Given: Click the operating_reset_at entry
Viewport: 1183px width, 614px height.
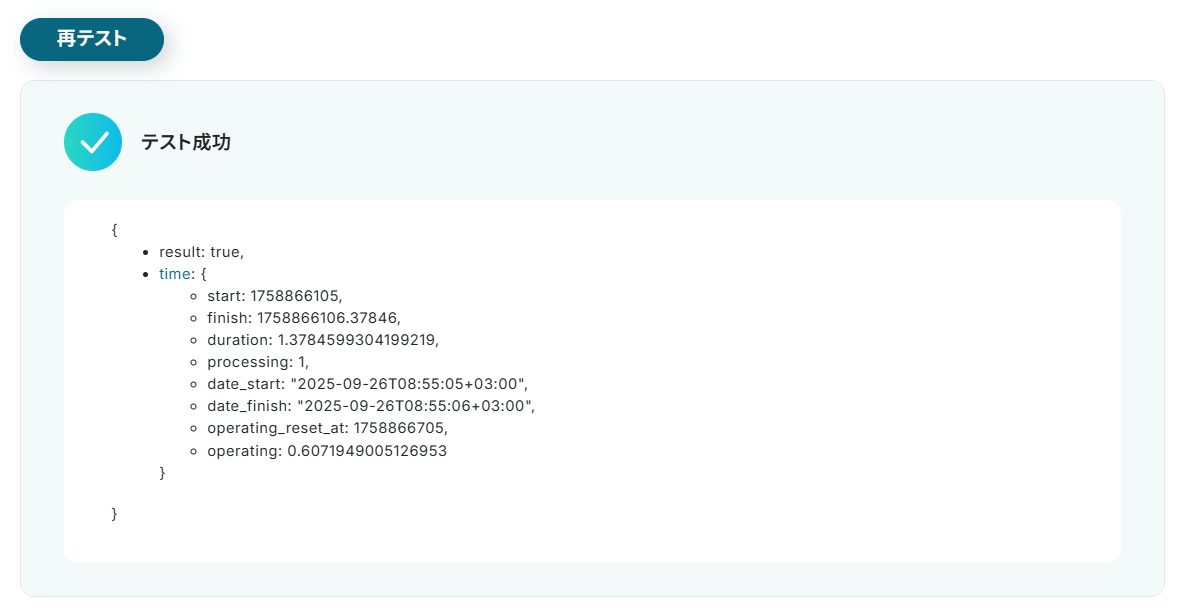Looking at the screenshot, I should (x=327, y=428).
